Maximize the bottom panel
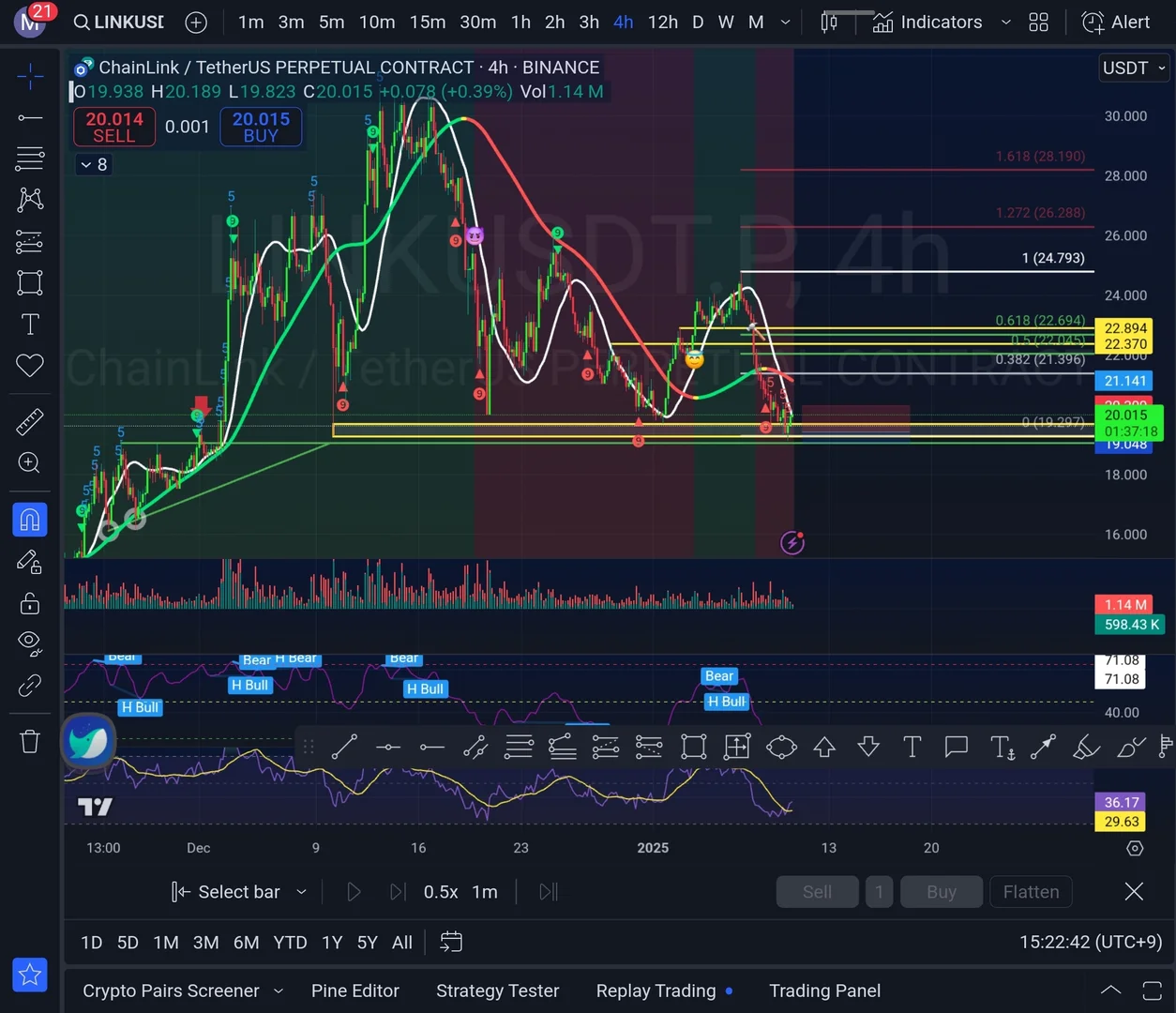This screenshot has height=1013, width=1176. 1153,990
